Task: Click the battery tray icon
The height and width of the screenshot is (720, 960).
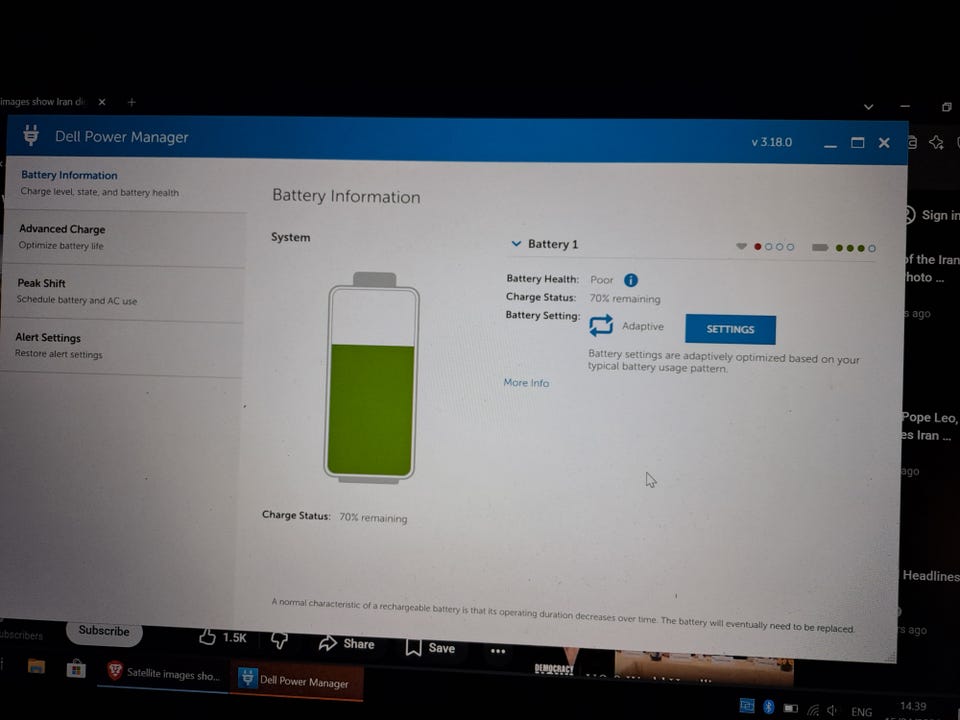Action: pyautogui.click(x=790, y=709)
